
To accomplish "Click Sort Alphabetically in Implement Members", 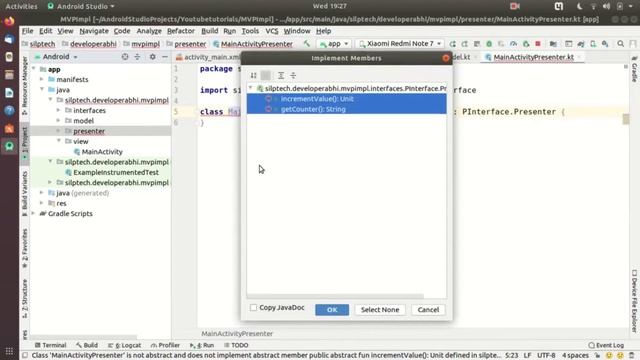I will click(x=253, y=75).
